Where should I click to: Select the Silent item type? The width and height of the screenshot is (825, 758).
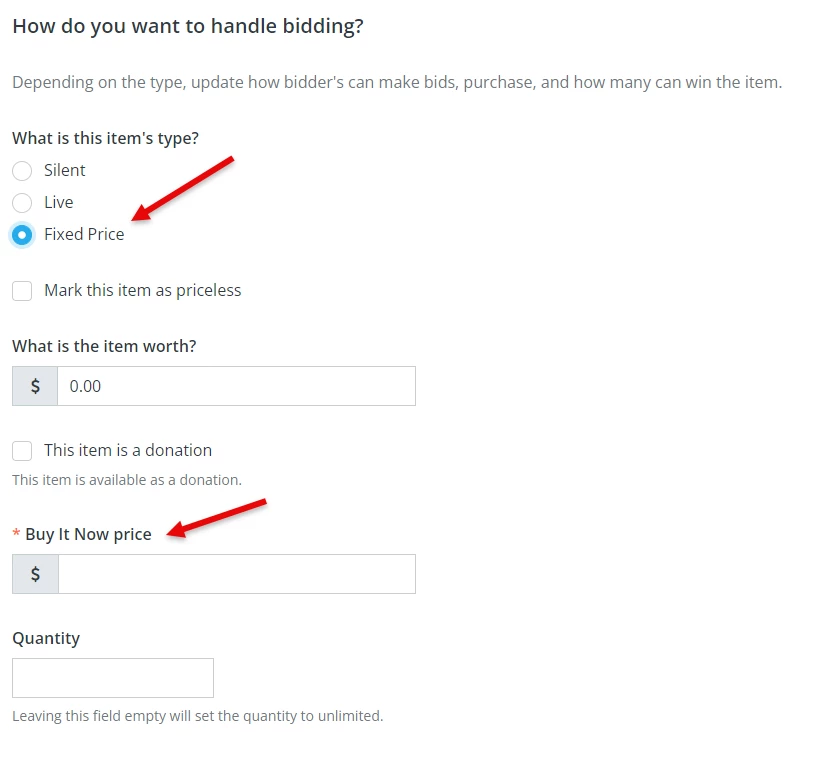[22, 170]
